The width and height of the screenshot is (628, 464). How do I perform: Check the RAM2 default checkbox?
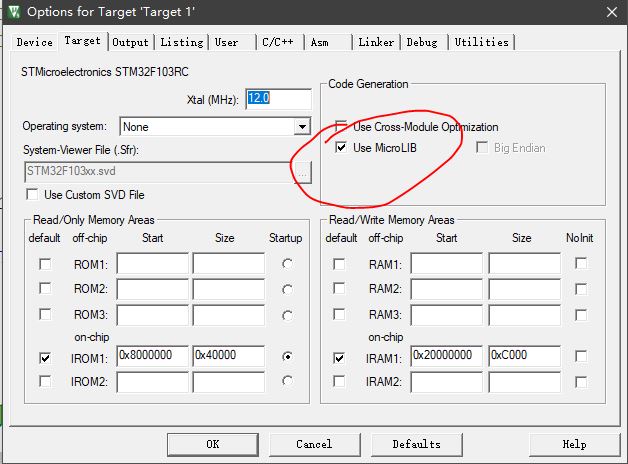[339, 288]
